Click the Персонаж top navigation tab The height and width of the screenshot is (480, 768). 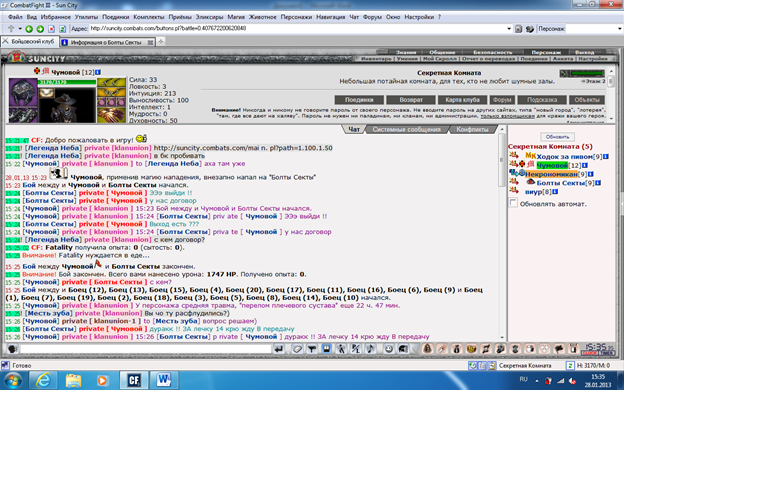[x=546, y=52]
